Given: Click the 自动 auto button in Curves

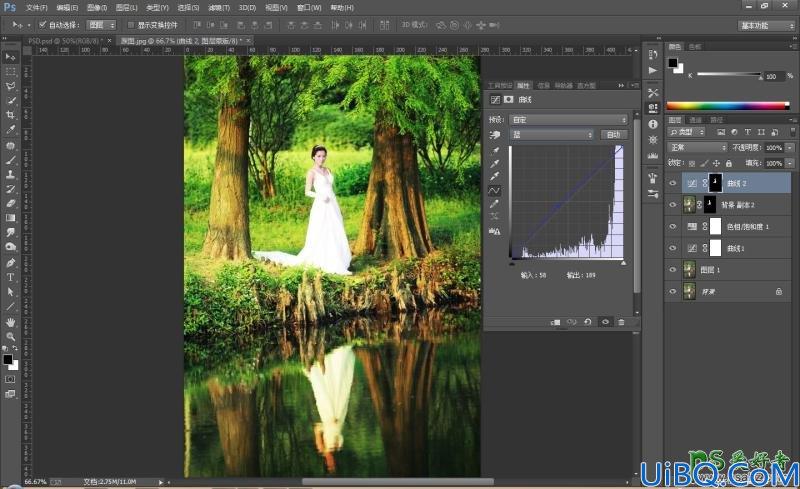Looking at the screenshot, I should coord(613,134).
